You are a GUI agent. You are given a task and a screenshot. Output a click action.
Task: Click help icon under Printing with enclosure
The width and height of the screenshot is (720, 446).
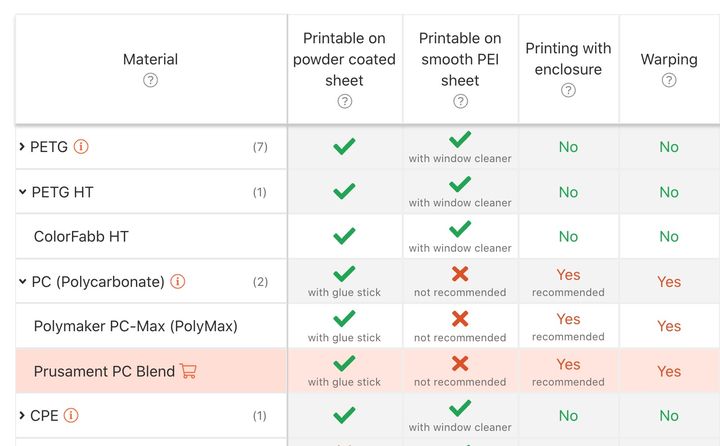pos(568,90)
